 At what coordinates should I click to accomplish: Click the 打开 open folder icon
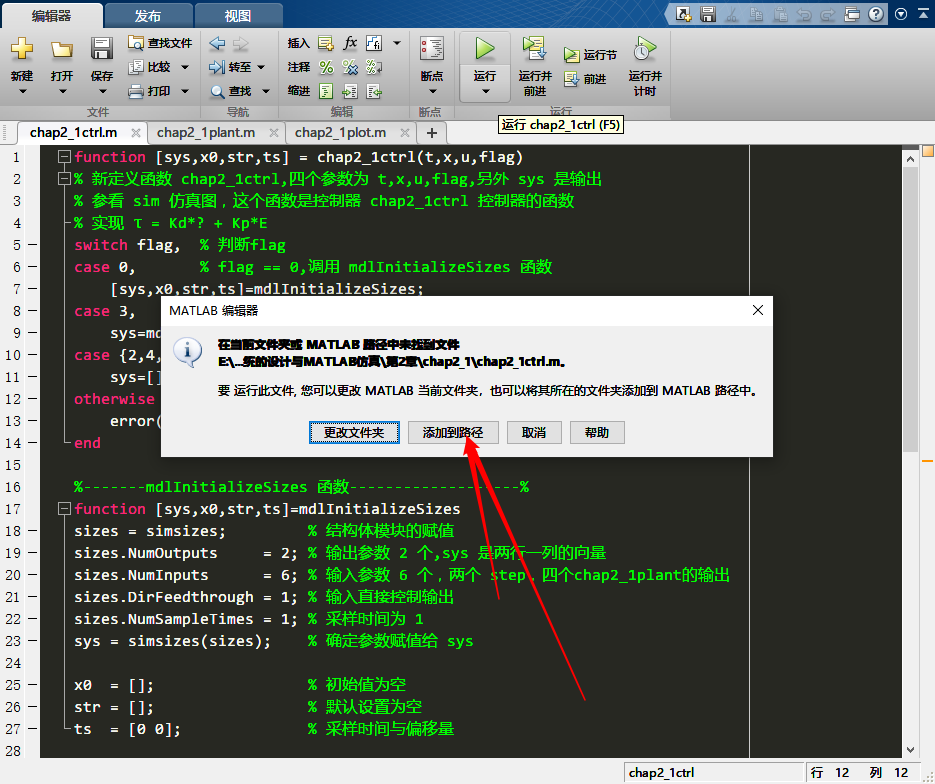(x=61, y=49)
